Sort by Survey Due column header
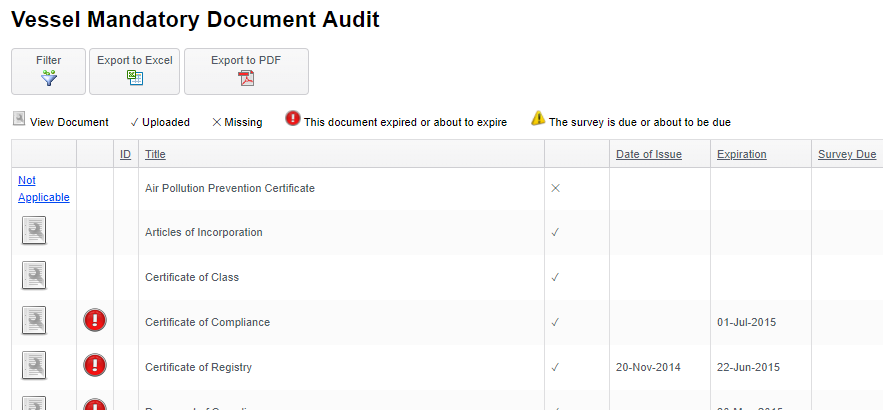 pyautogui.click(x=847, y=154)
